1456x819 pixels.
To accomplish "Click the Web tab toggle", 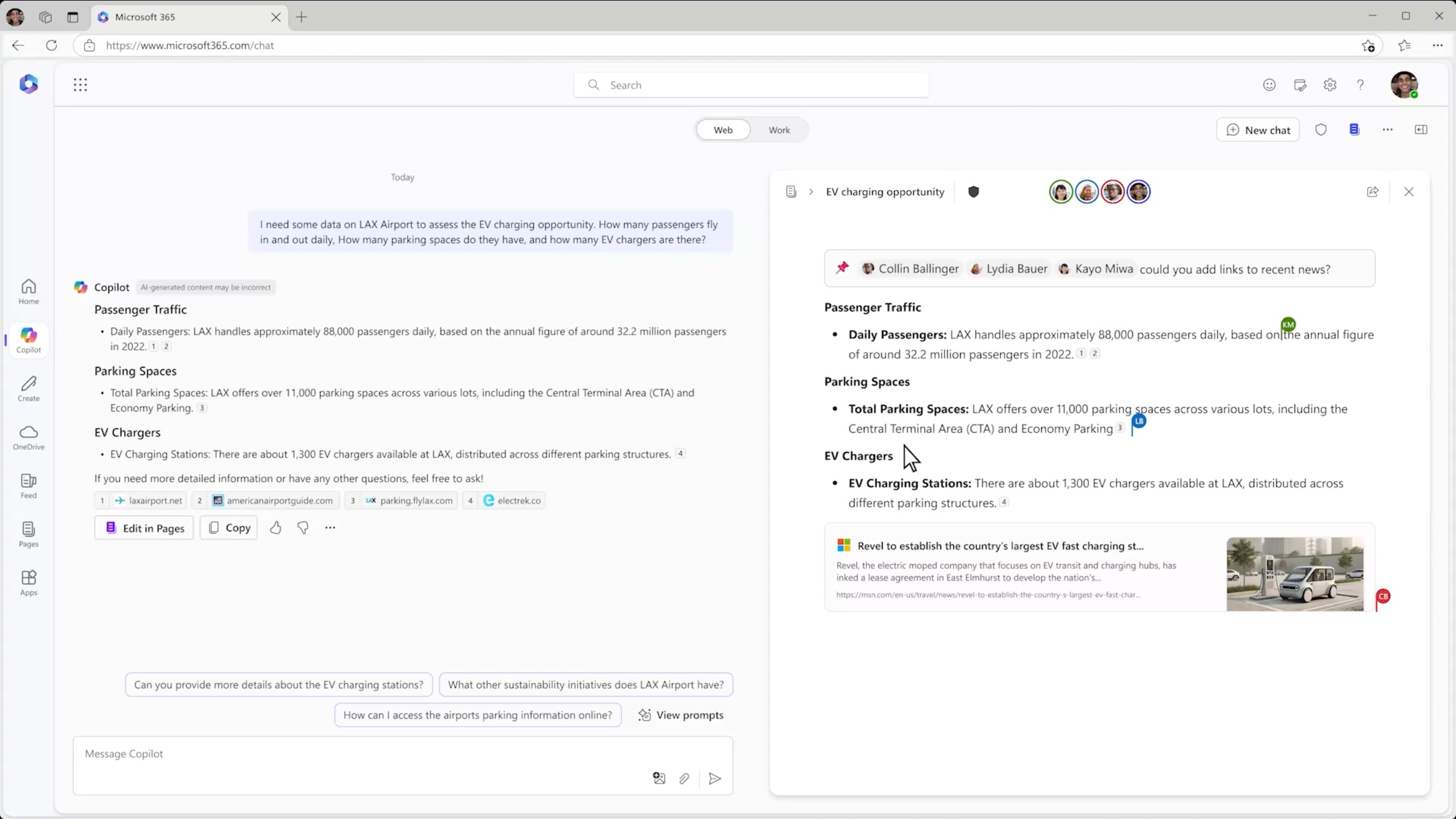I will 723,129.
